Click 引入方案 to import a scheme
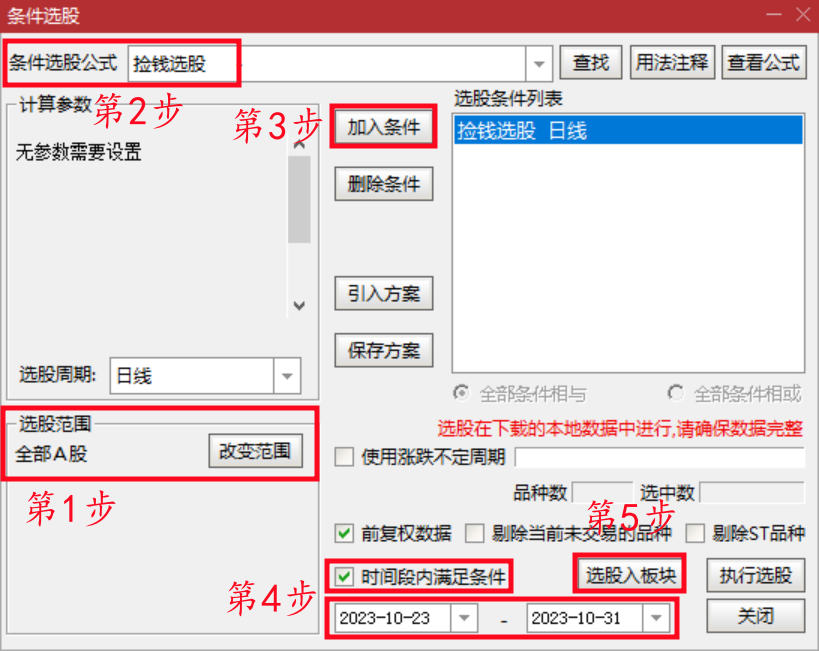The image size is (819, 651). (384, 293)
